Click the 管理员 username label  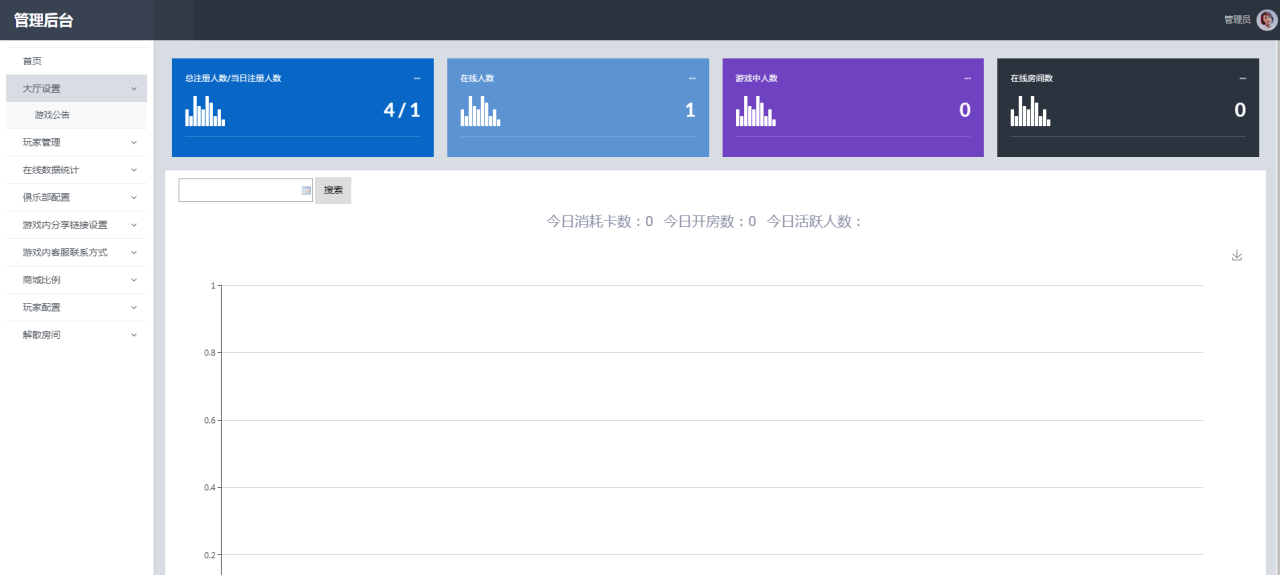pos(1237,20)
